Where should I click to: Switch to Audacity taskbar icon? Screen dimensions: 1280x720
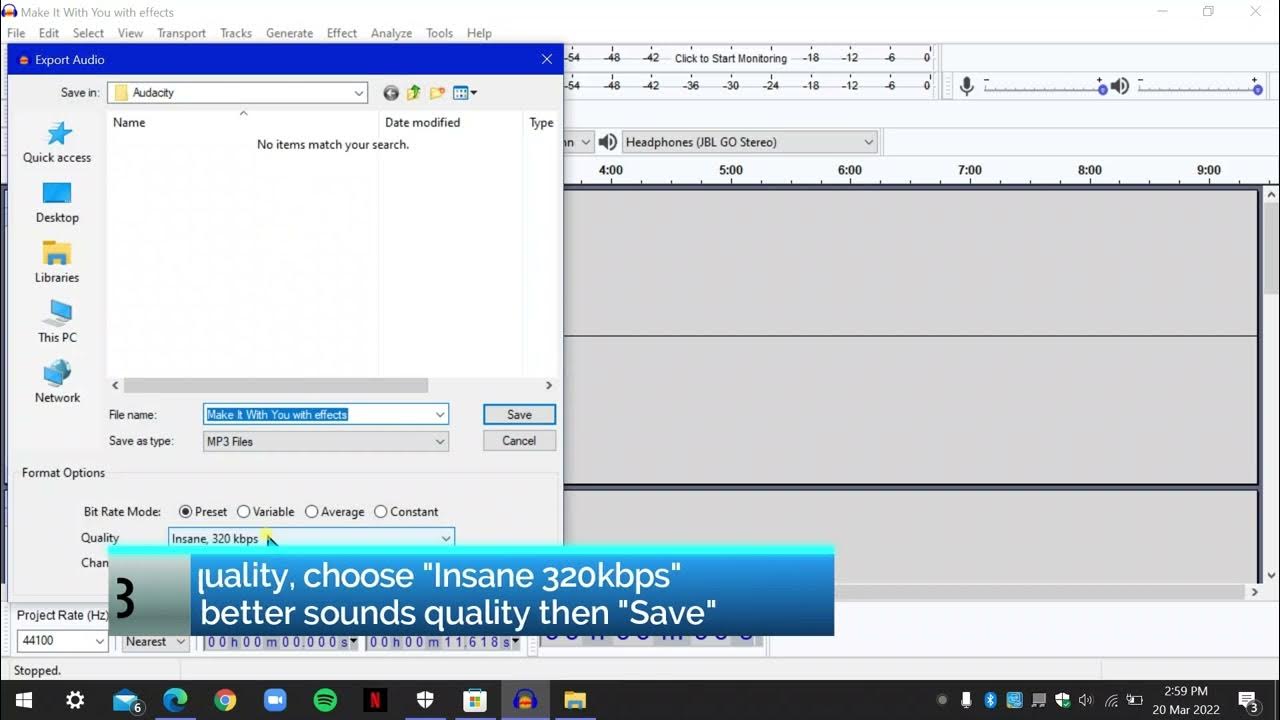525,700
